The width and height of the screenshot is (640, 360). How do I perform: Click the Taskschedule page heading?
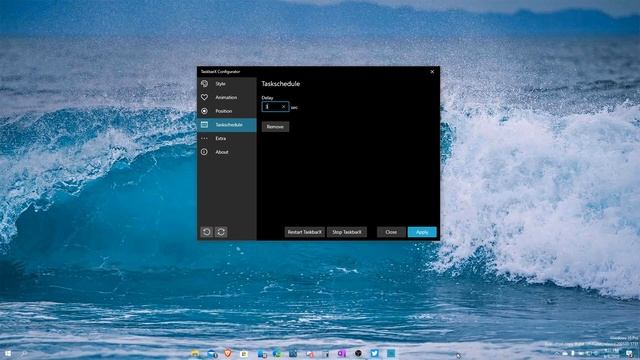pyautogui.click(x=280, y=84)
